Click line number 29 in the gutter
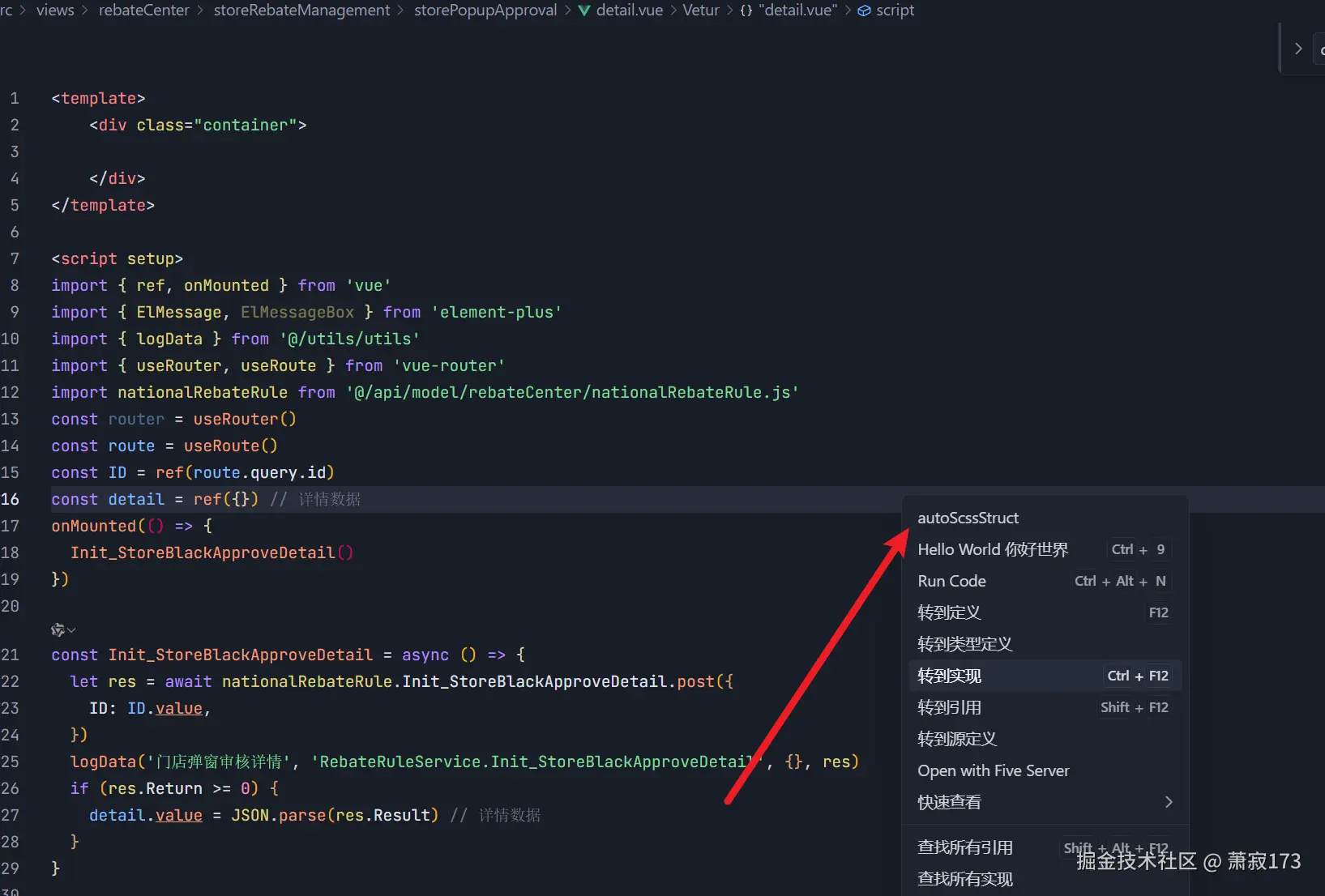Screen dimensions: 1325x896 point(10,868)
